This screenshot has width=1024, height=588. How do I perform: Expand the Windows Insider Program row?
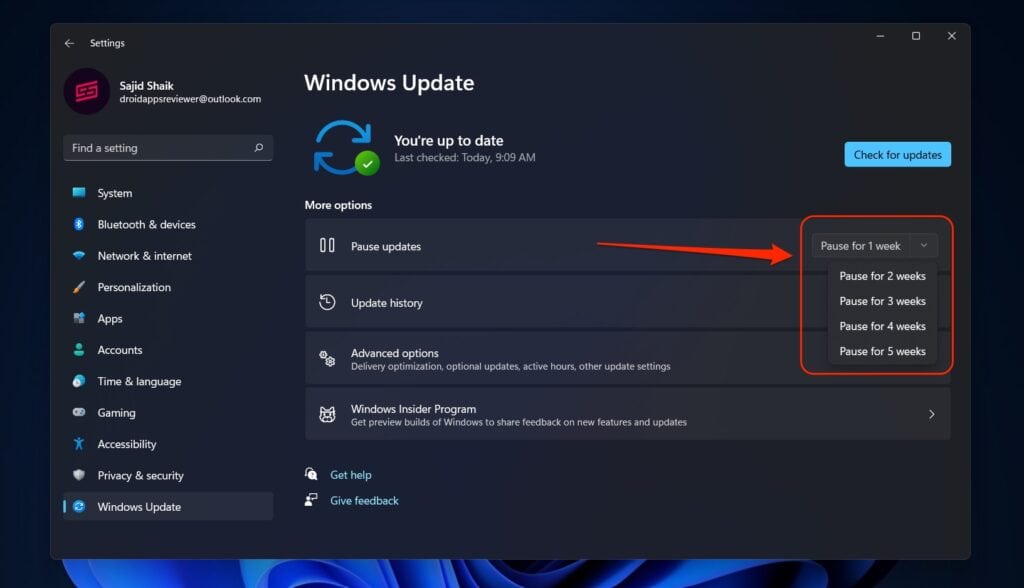(930, 412)
